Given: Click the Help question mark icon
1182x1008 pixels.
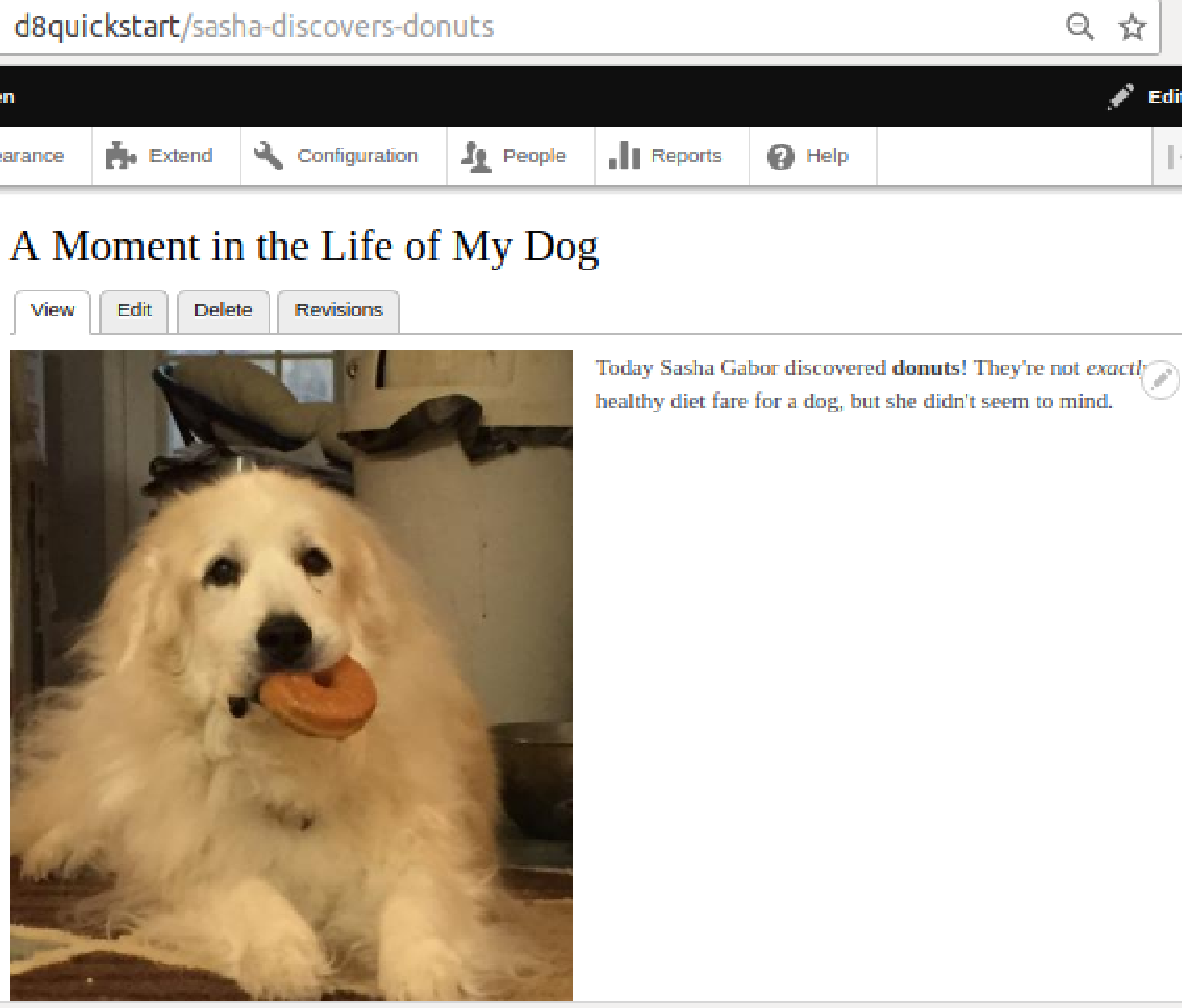Looking at the screenshot, I should pos(780,156).
